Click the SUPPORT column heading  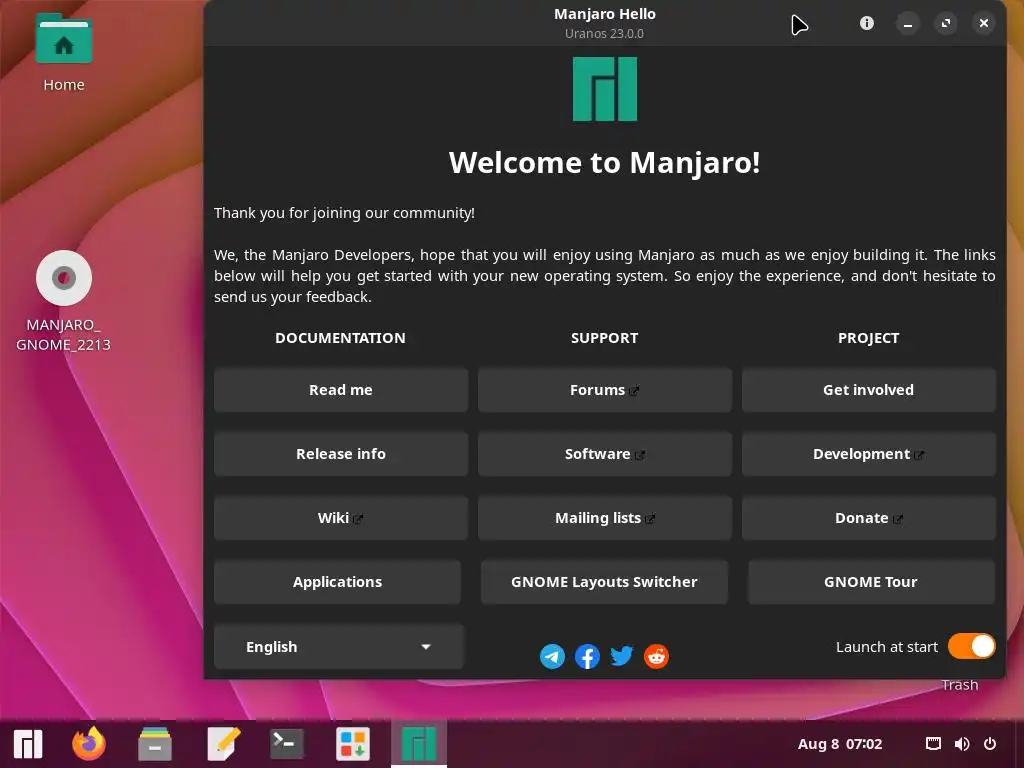(x=605, y=338)
